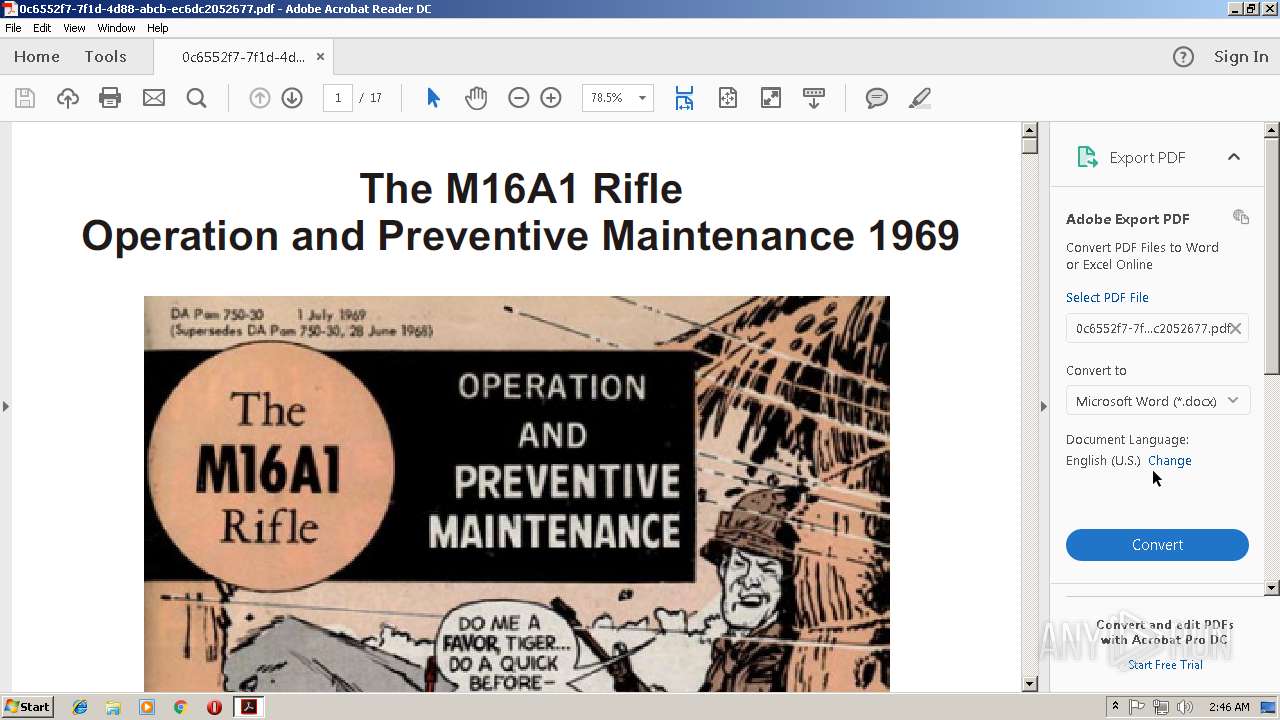Show hidden tray icons arrow

(x=1115, y=707)
